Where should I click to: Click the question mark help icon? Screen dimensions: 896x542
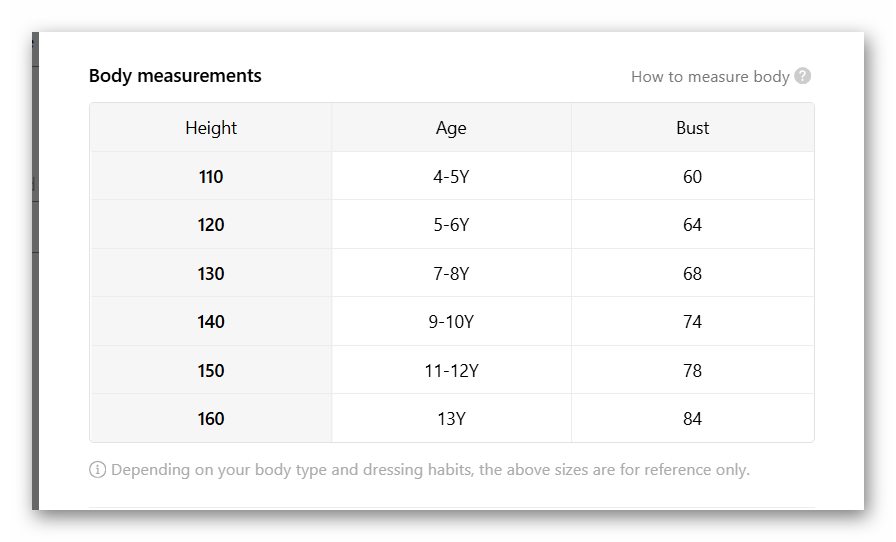(x=803, y=76)
